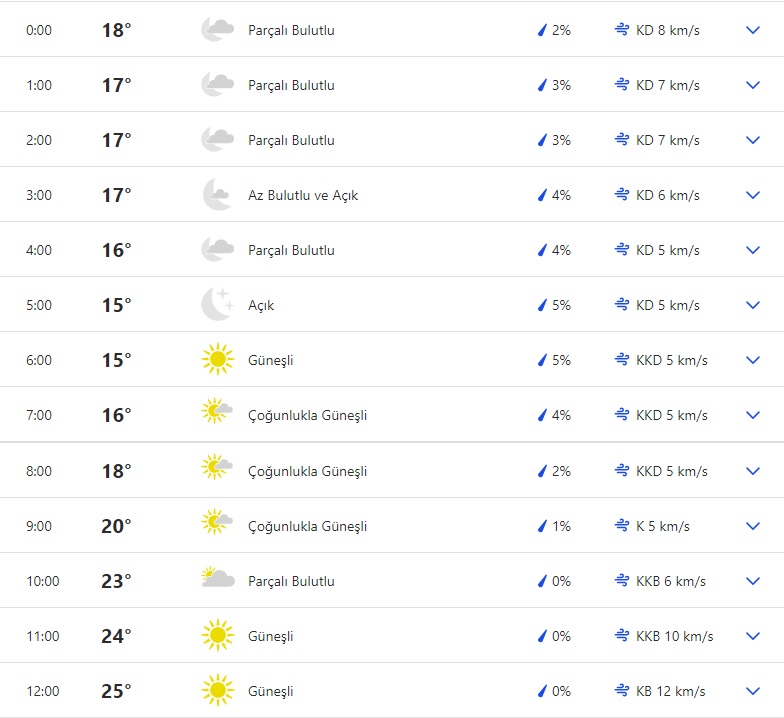Image resolution: width=784 pixels, height=718 pixels.
Task: Click the sun icon at 11:00
Action: 217,635
